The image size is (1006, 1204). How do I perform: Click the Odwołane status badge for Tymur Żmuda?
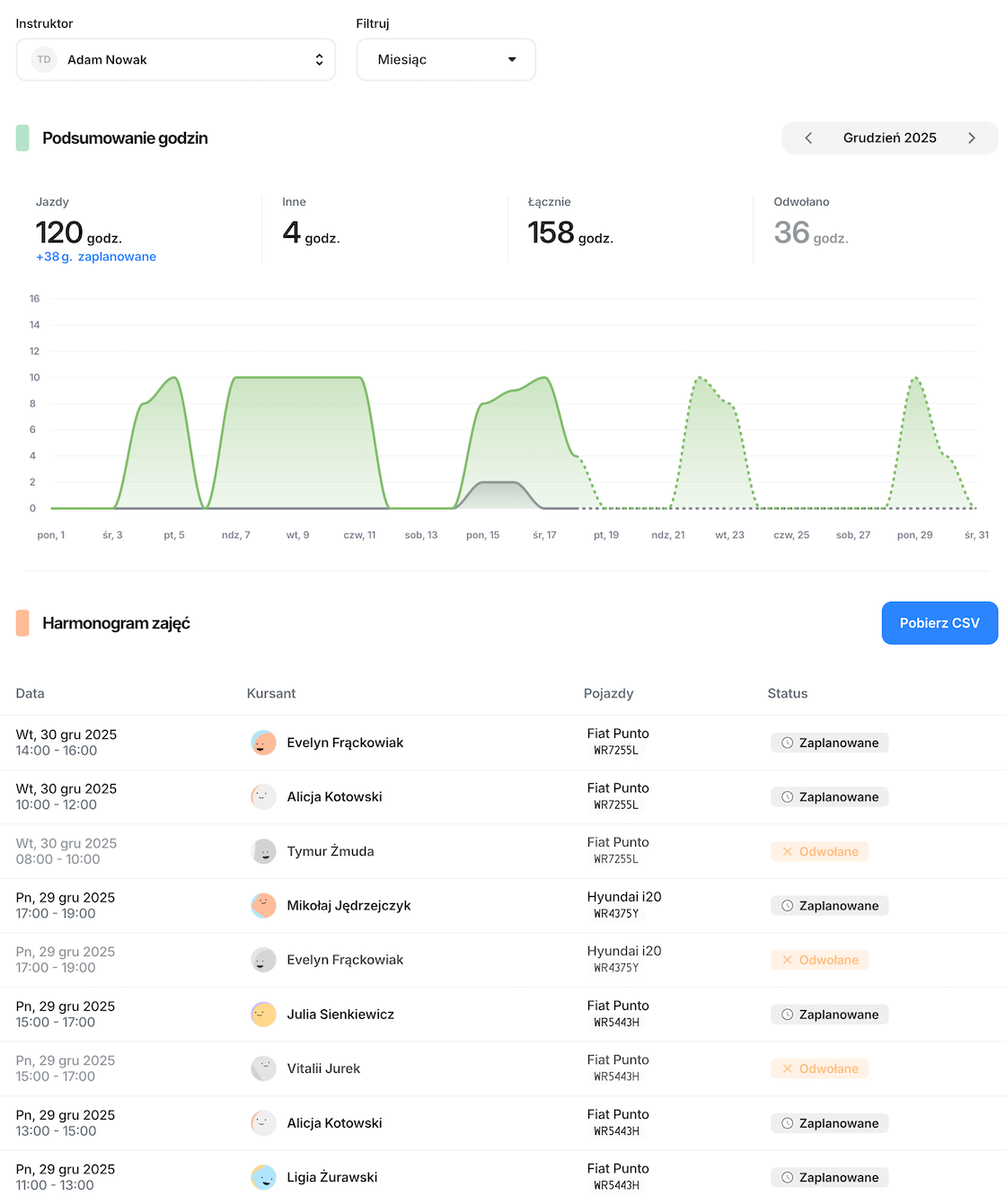pyautogui.click(x=819, y=851)
